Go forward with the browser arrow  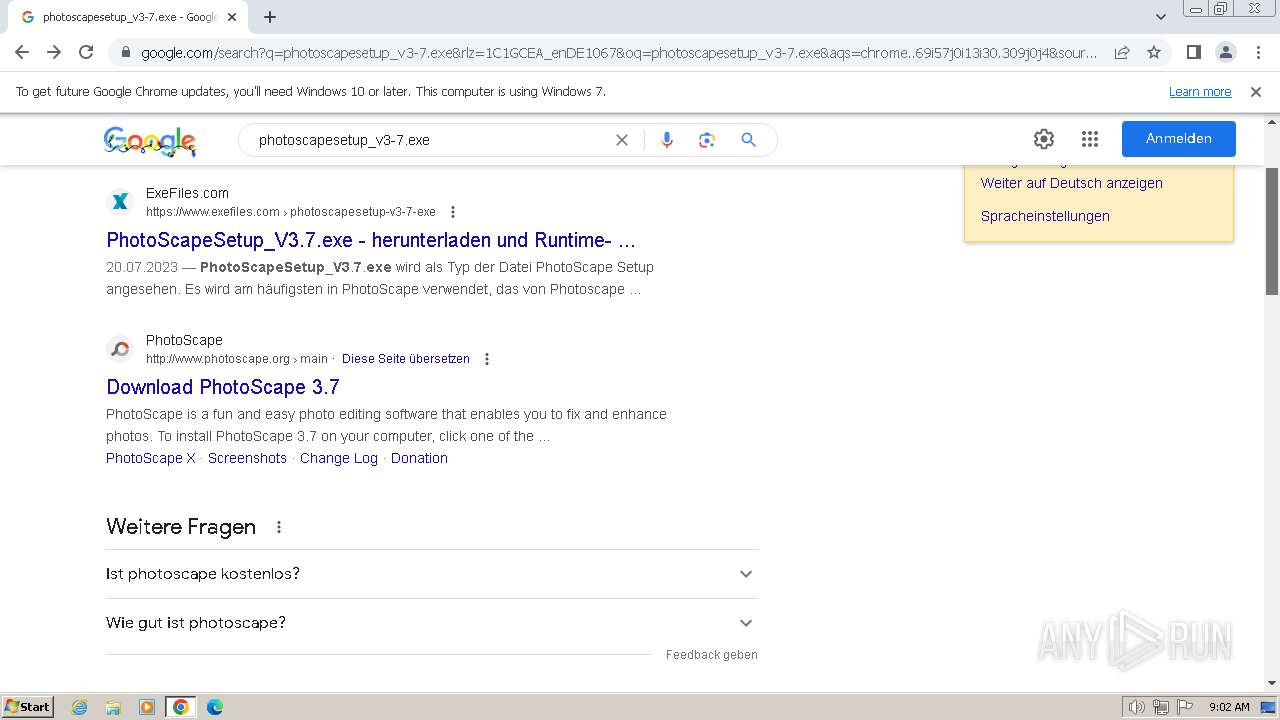(x=54, y=52)
